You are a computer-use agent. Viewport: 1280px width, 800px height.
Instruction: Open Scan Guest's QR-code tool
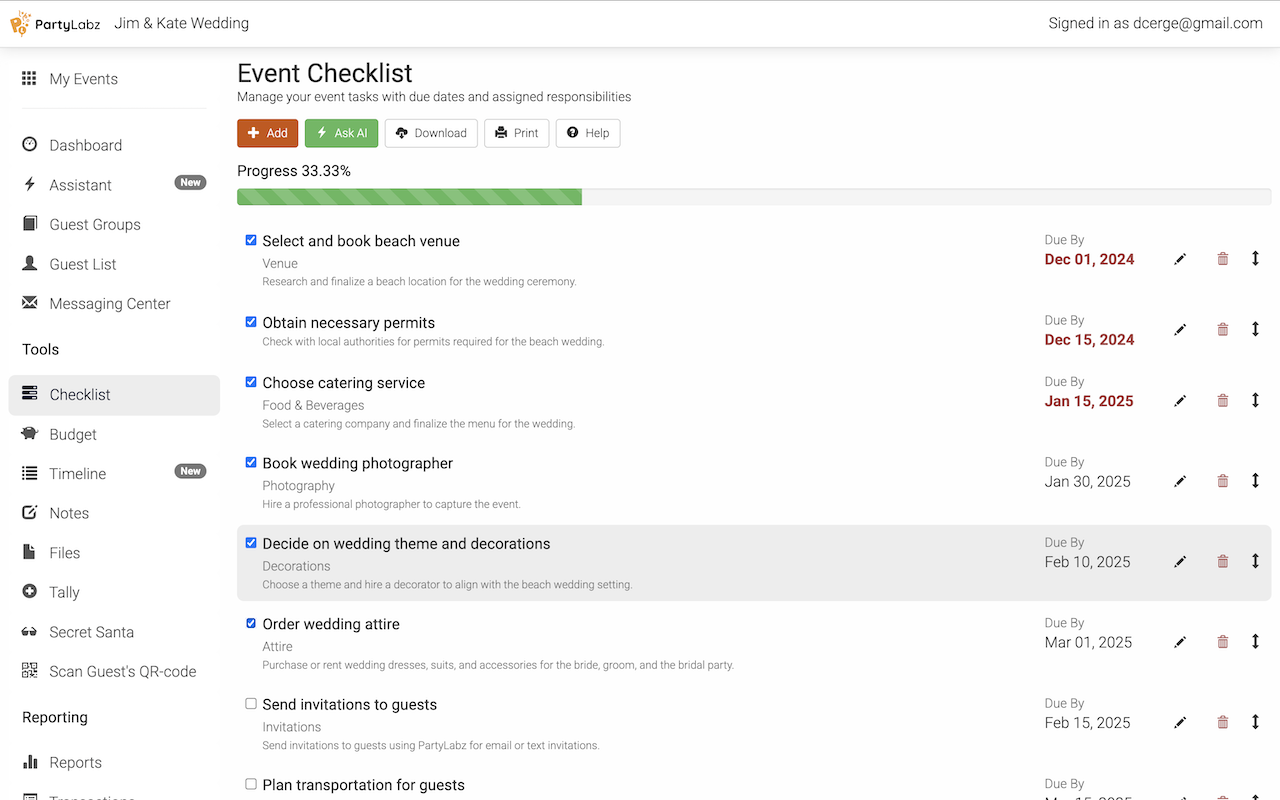122,671
